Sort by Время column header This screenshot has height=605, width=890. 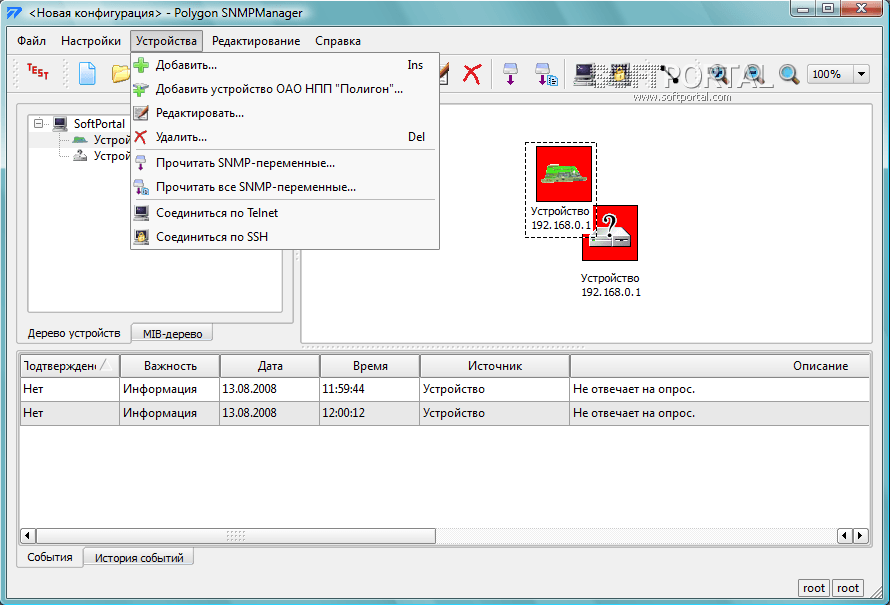(370, 366)
